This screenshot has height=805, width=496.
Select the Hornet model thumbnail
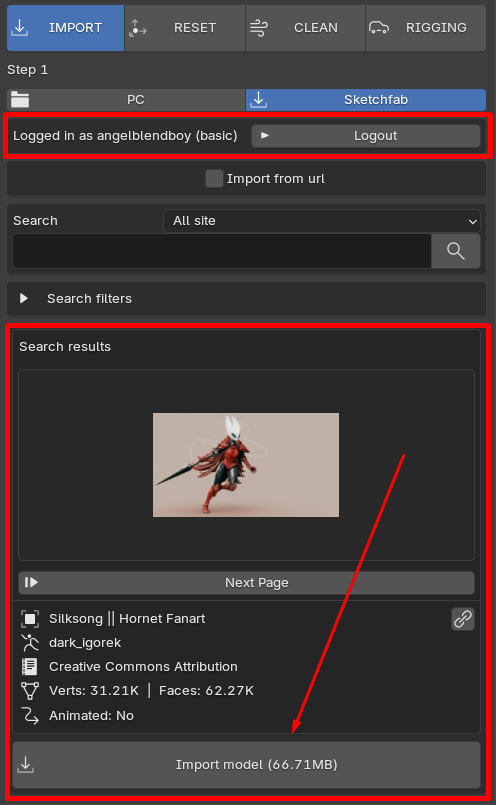pyautogui.click(x=246, y=465)
